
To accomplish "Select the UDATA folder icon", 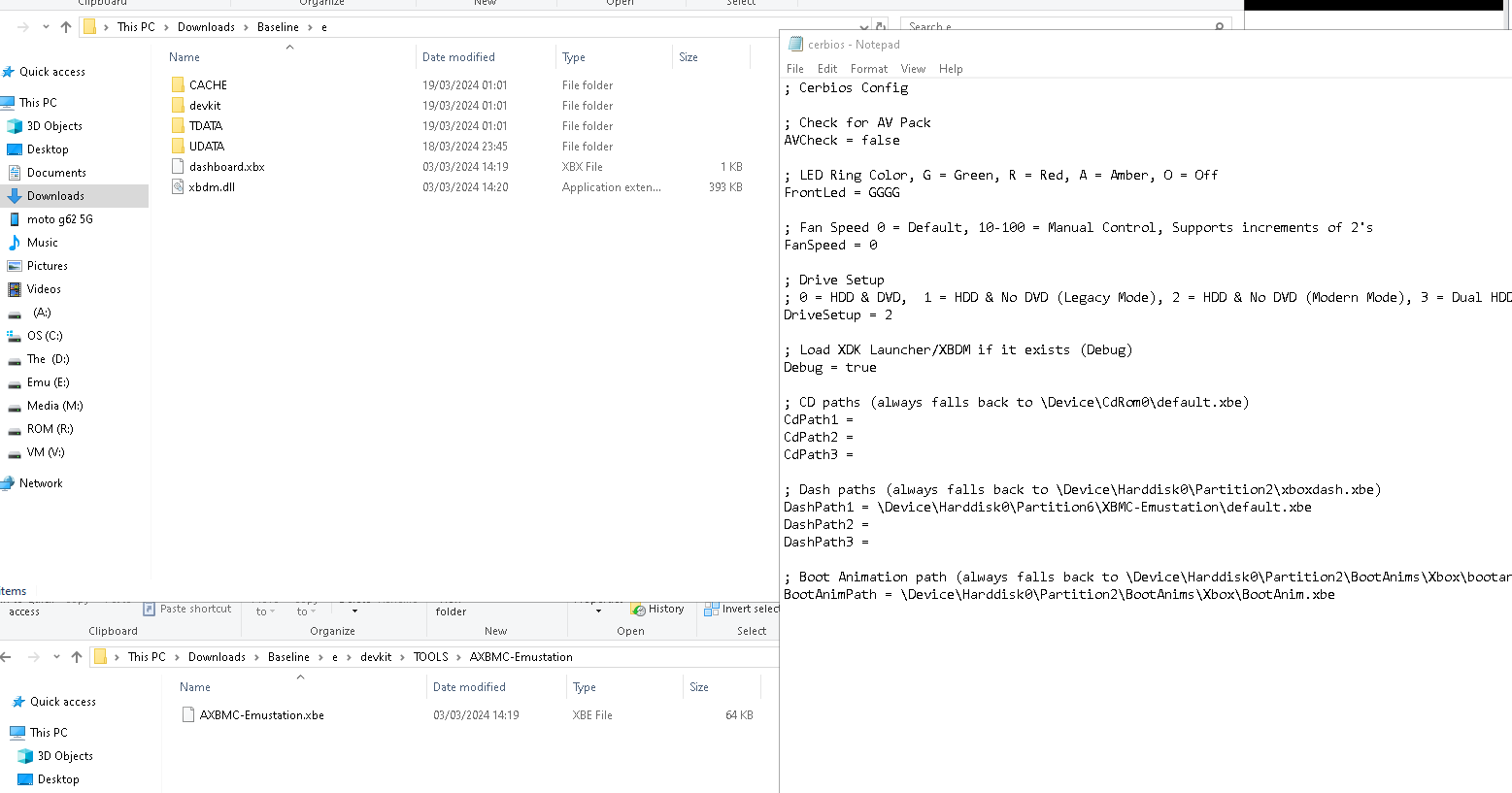I will 178,147.
